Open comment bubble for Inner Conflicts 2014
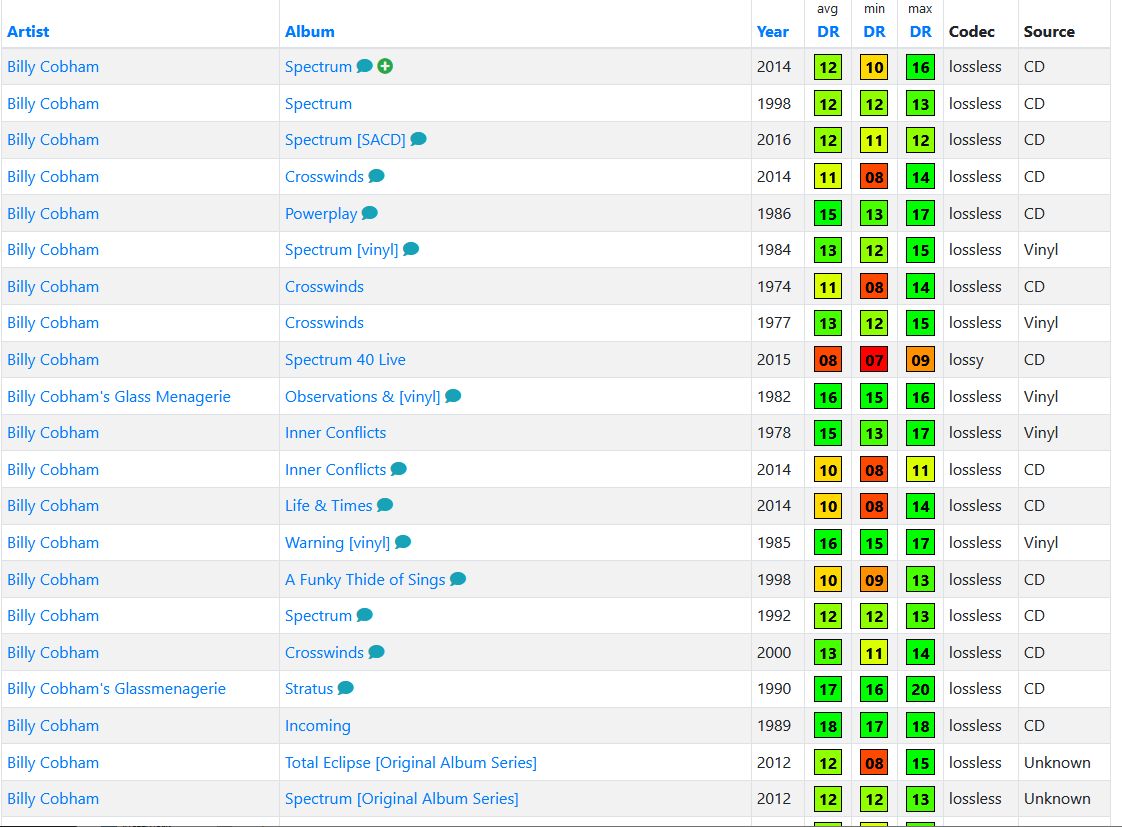The width and height of the screenshot is (1122, 827). pos(399,469)
